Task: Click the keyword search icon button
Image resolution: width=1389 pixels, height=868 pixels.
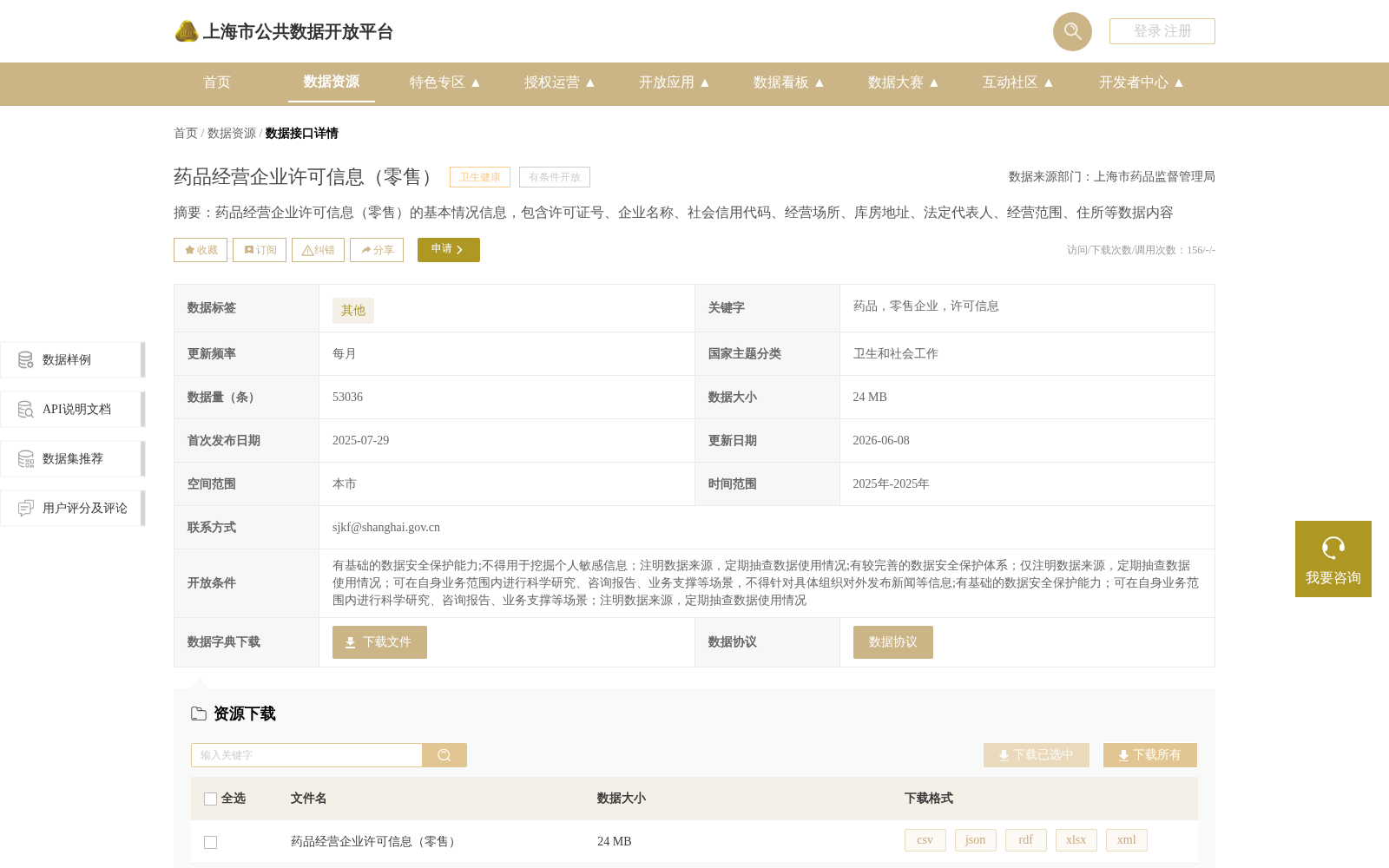Action: tap(444, 755)
